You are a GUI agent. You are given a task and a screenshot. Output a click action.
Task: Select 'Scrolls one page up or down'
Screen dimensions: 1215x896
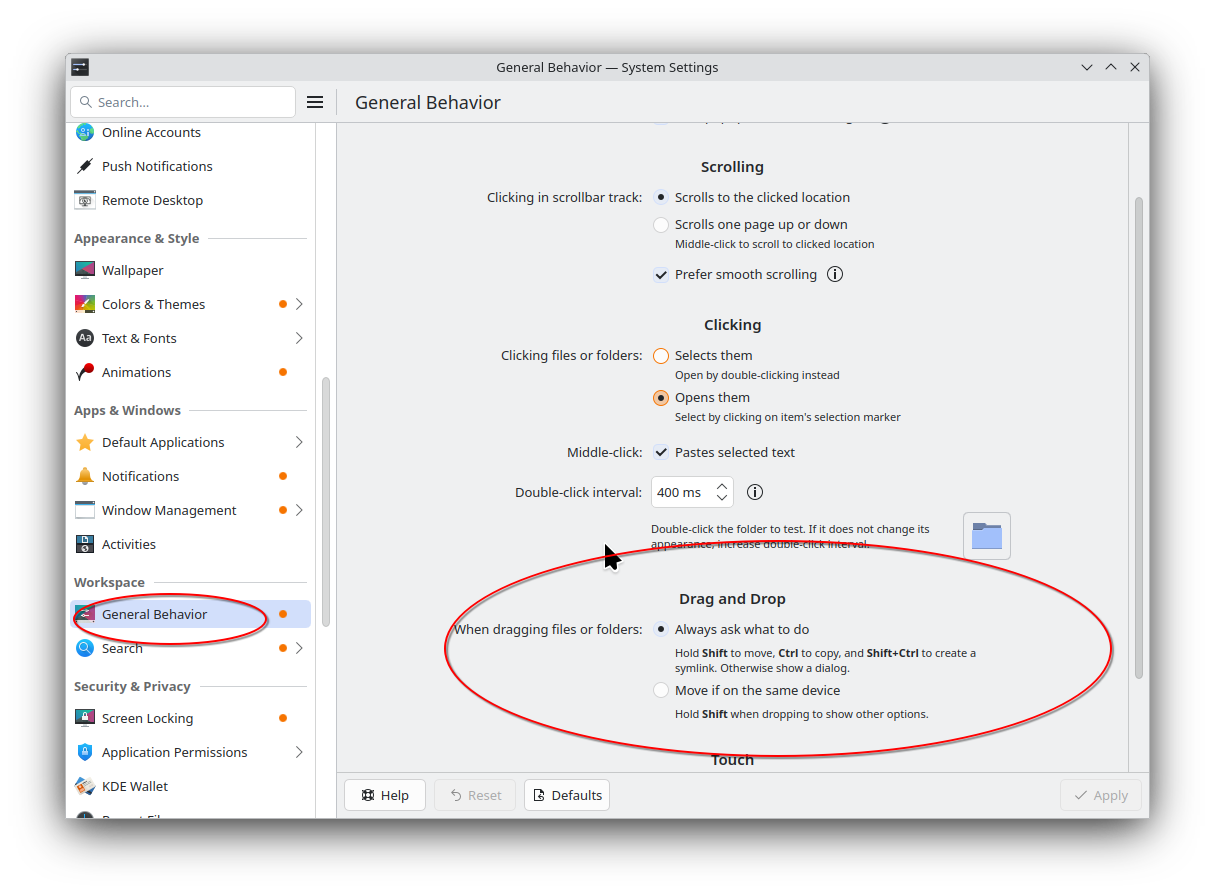point(661,225)
